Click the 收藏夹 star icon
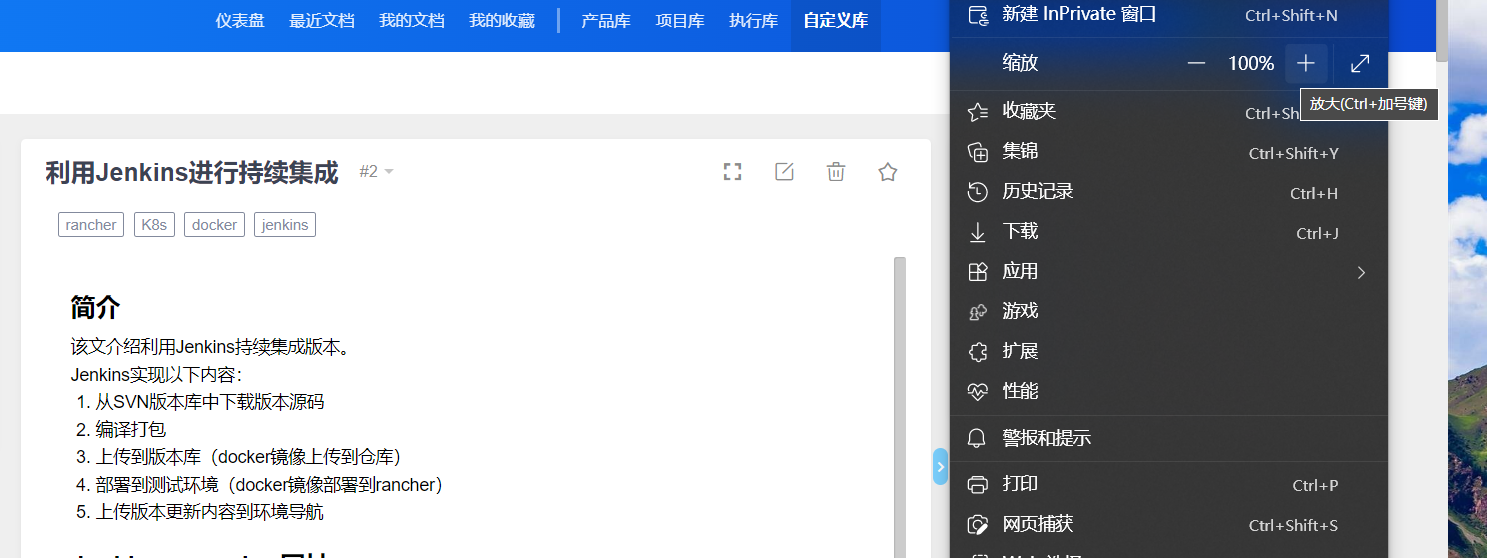The width and height of the screenshot is (1487, 558). click(x=978, y=112)
